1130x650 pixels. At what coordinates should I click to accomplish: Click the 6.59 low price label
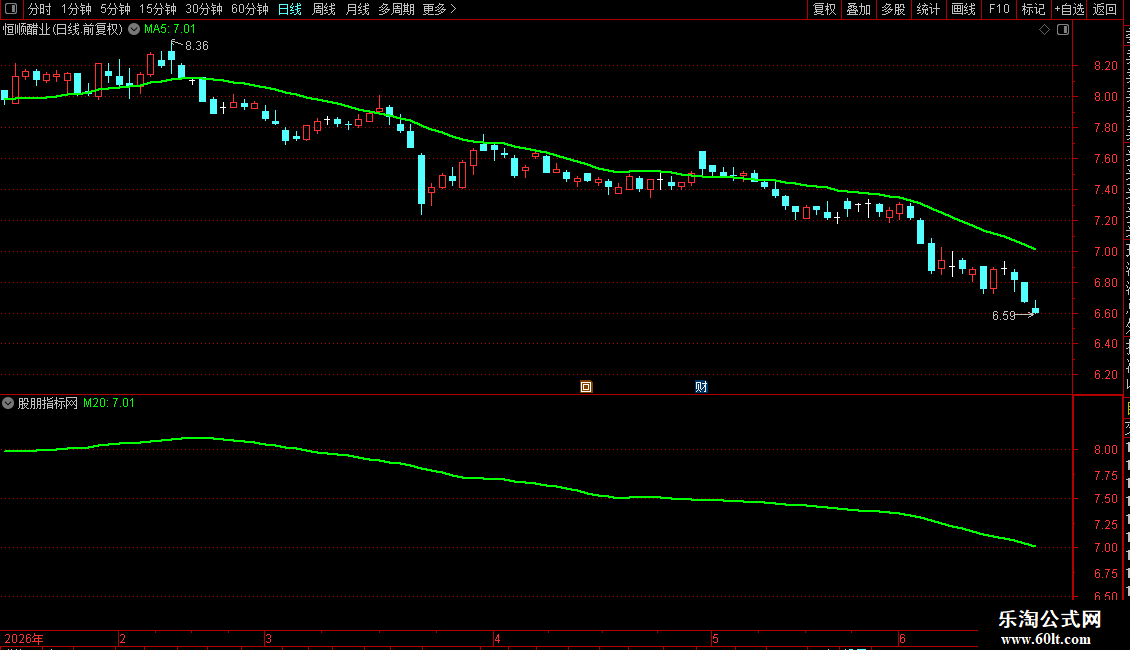pos(1004,316)
